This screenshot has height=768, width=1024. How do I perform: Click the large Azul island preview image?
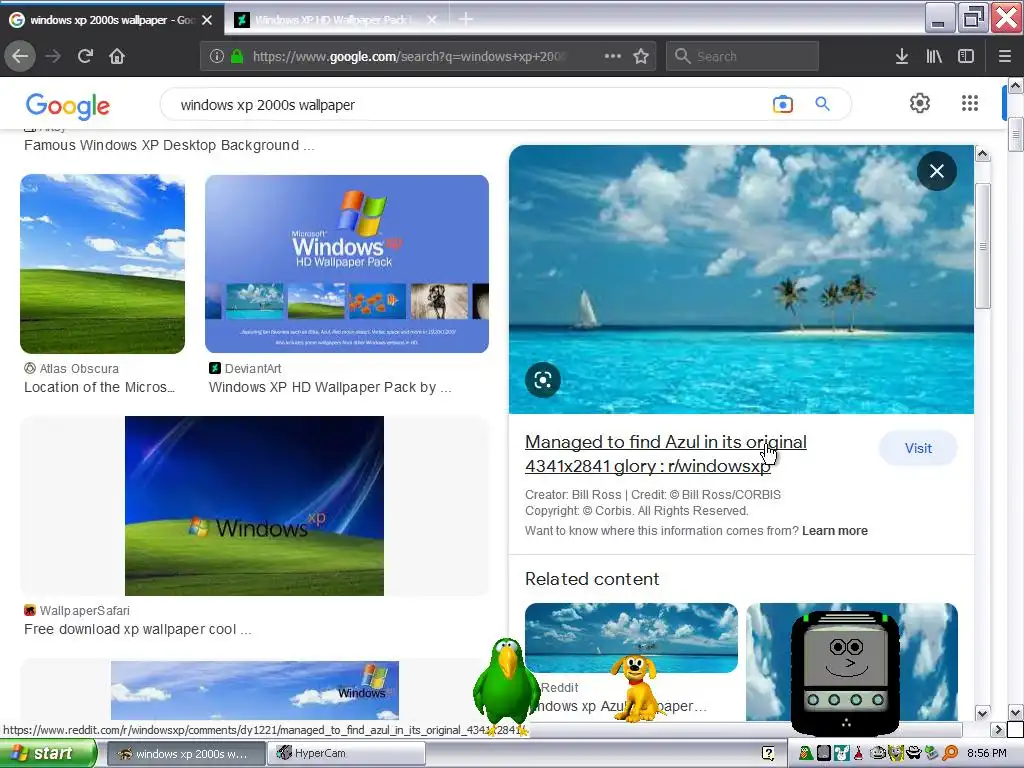(741, 279)
